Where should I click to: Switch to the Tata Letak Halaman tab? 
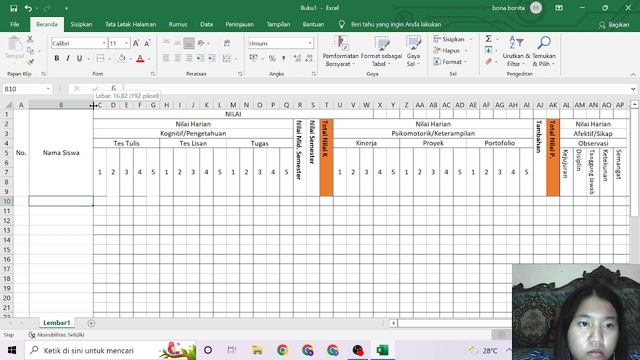(131, 24)
